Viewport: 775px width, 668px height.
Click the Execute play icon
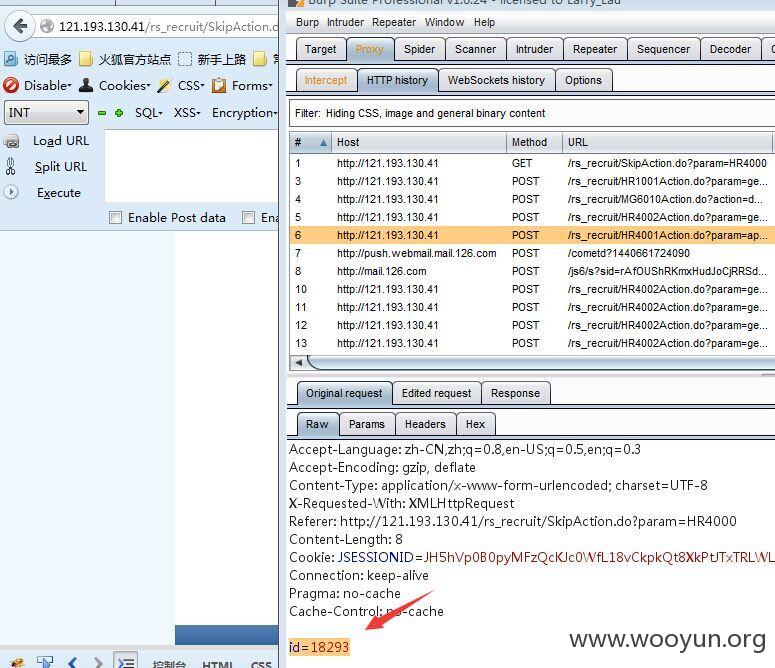pos(11,192)
